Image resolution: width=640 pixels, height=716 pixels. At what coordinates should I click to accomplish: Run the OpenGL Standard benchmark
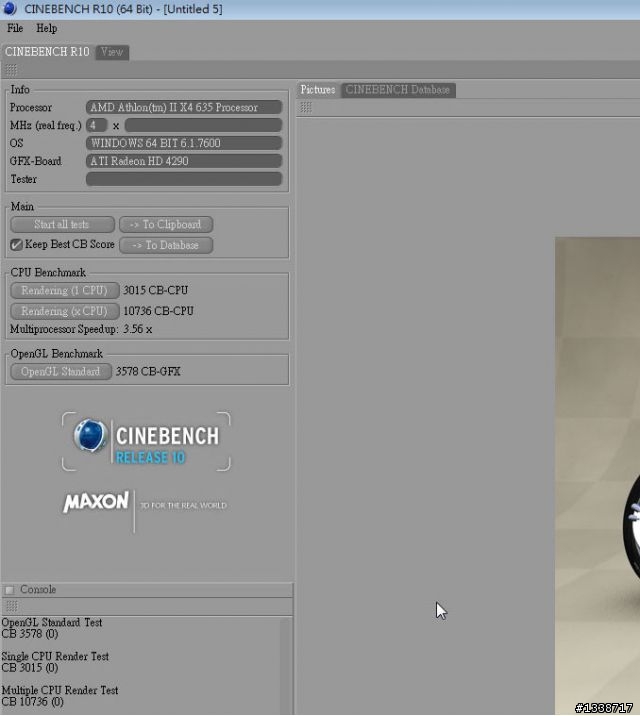coord(61,371)
